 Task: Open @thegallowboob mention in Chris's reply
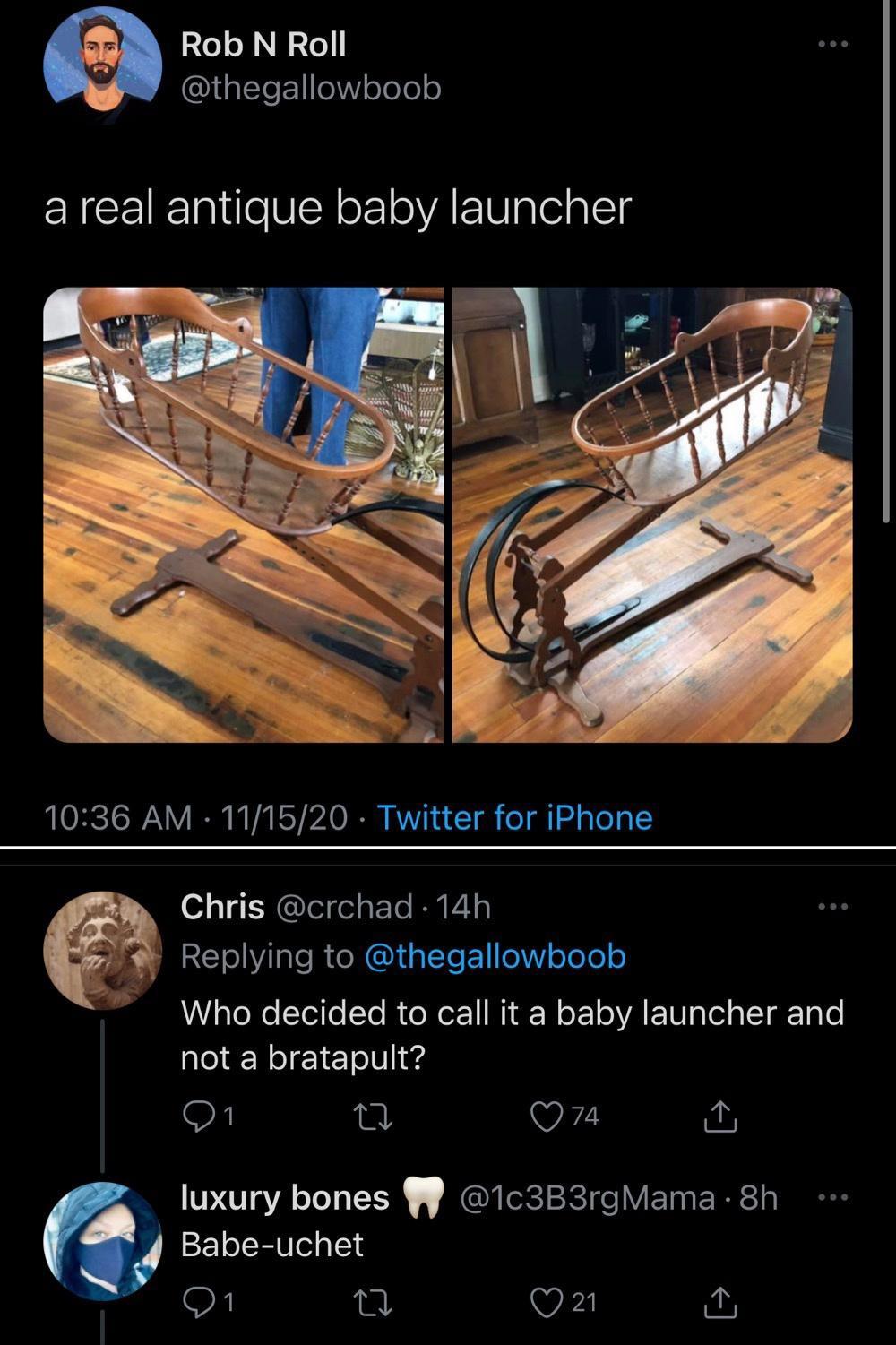point(495,956)
